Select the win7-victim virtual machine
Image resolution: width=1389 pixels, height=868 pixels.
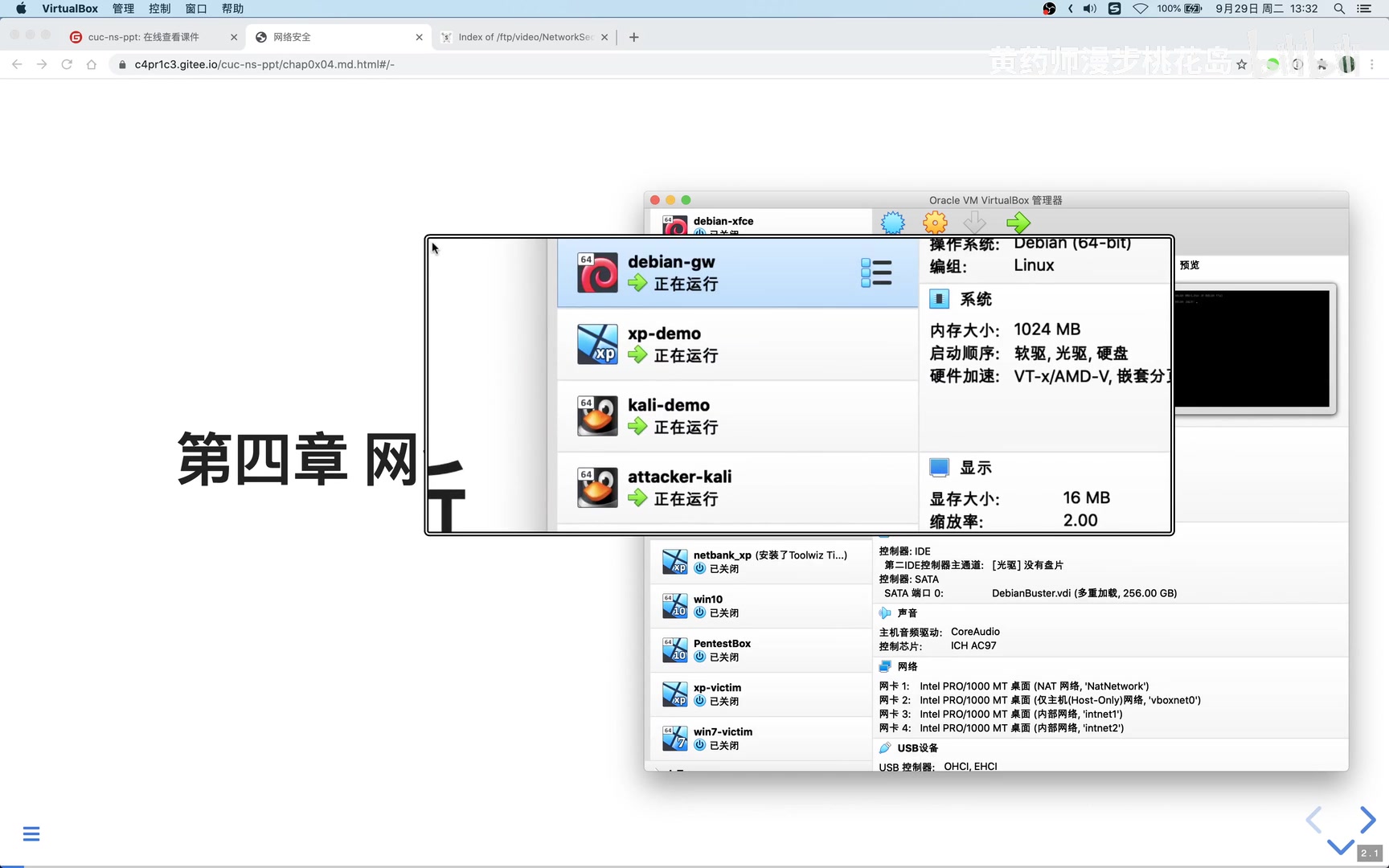pos(760,739)
